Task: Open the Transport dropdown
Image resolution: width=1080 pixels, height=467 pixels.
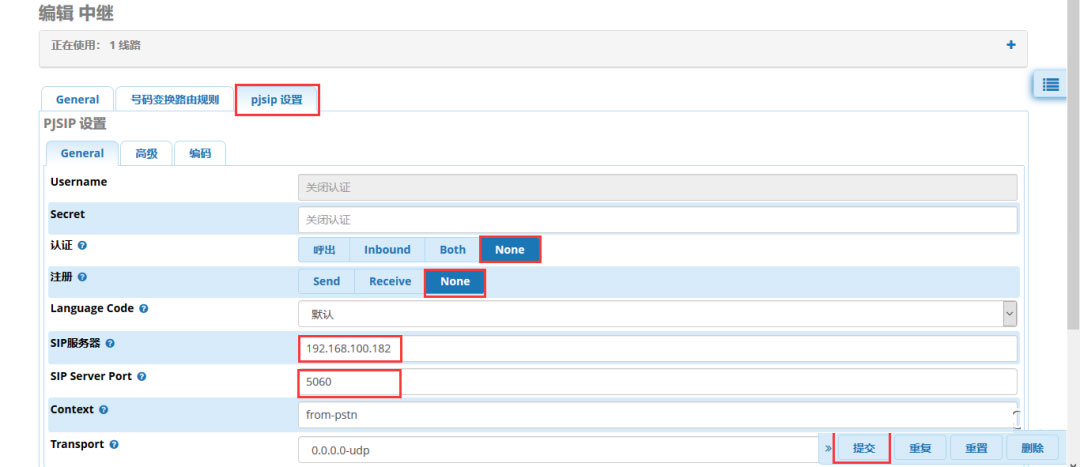Action: pos(560,451)
